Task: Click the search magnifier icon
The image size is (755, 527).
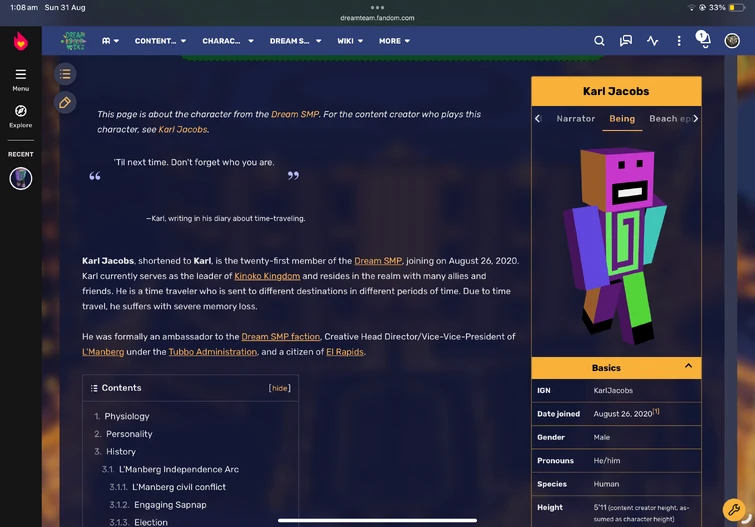Action: [599, 41]
